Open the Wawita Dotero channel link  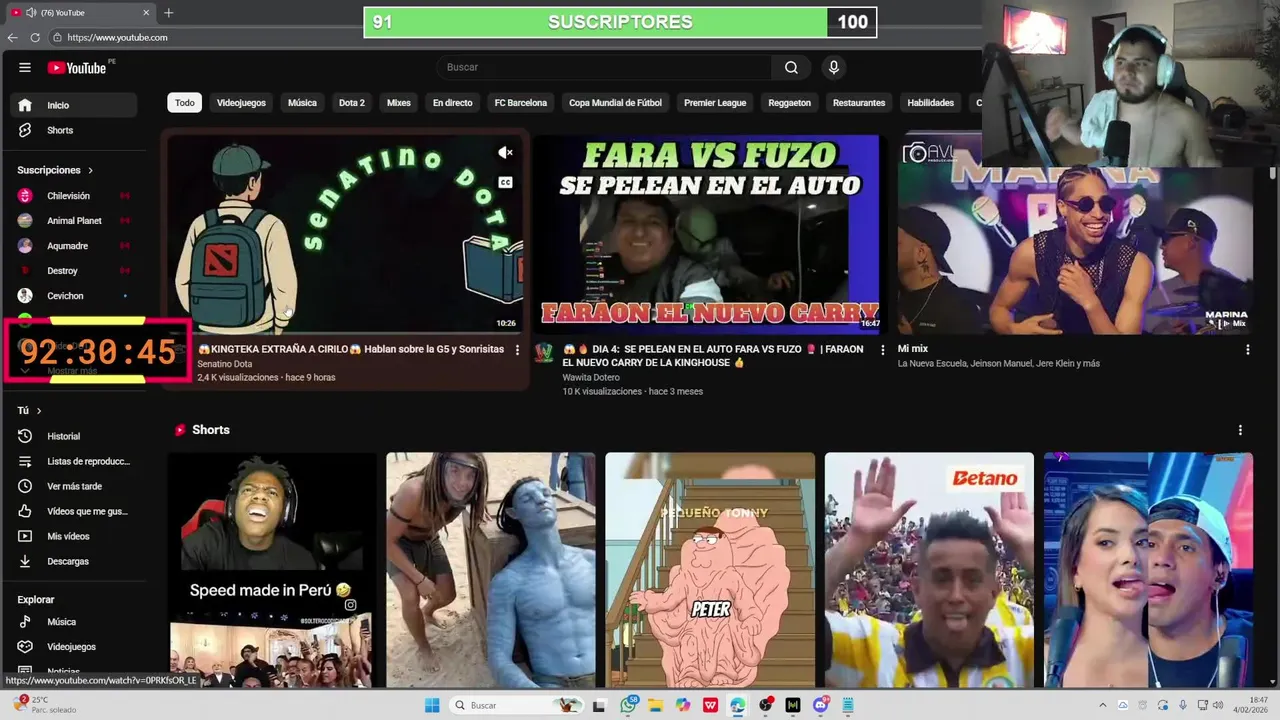point(591,378)
